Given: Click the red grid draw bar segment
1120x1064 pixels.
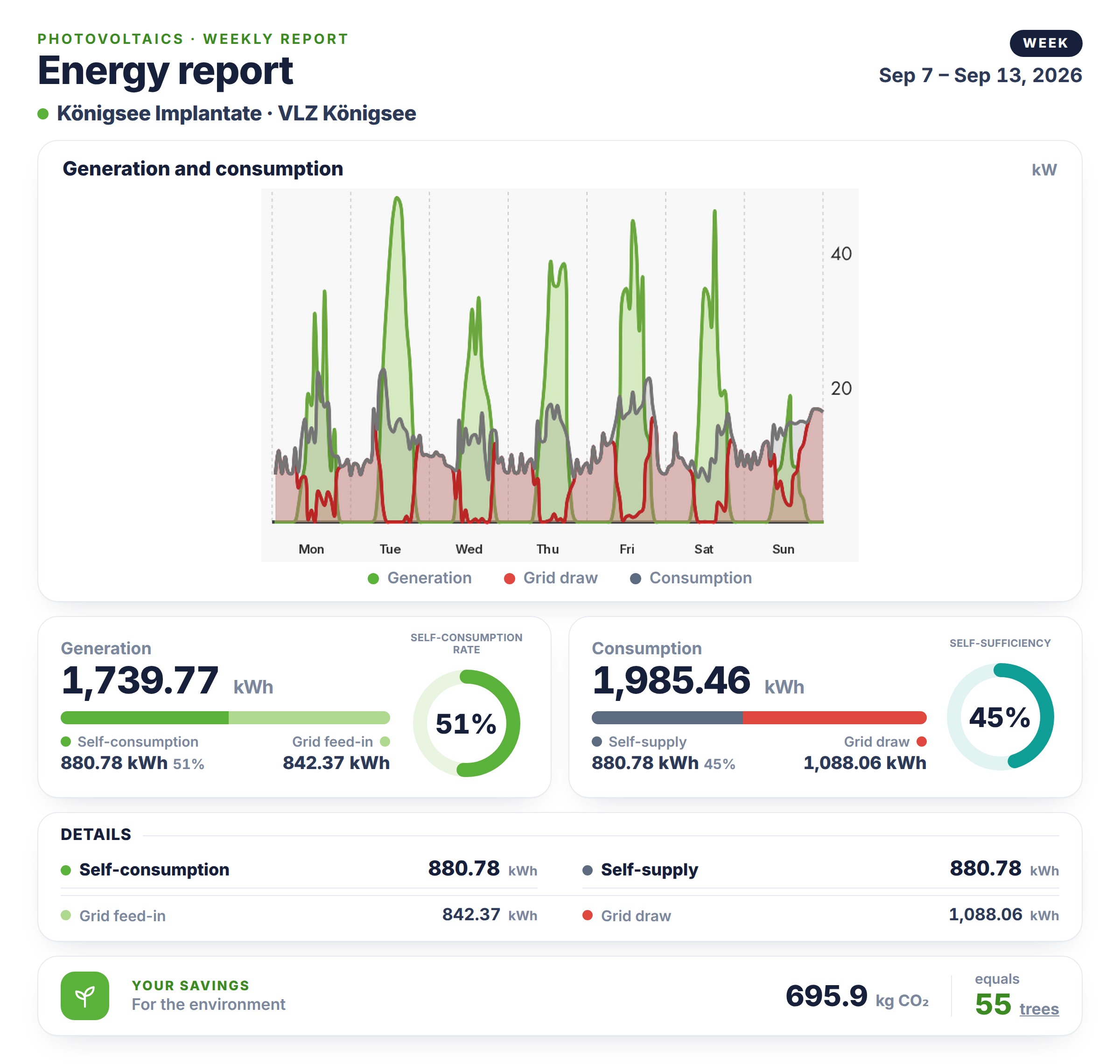Looking at the screenshot, I should pos(834,717).
